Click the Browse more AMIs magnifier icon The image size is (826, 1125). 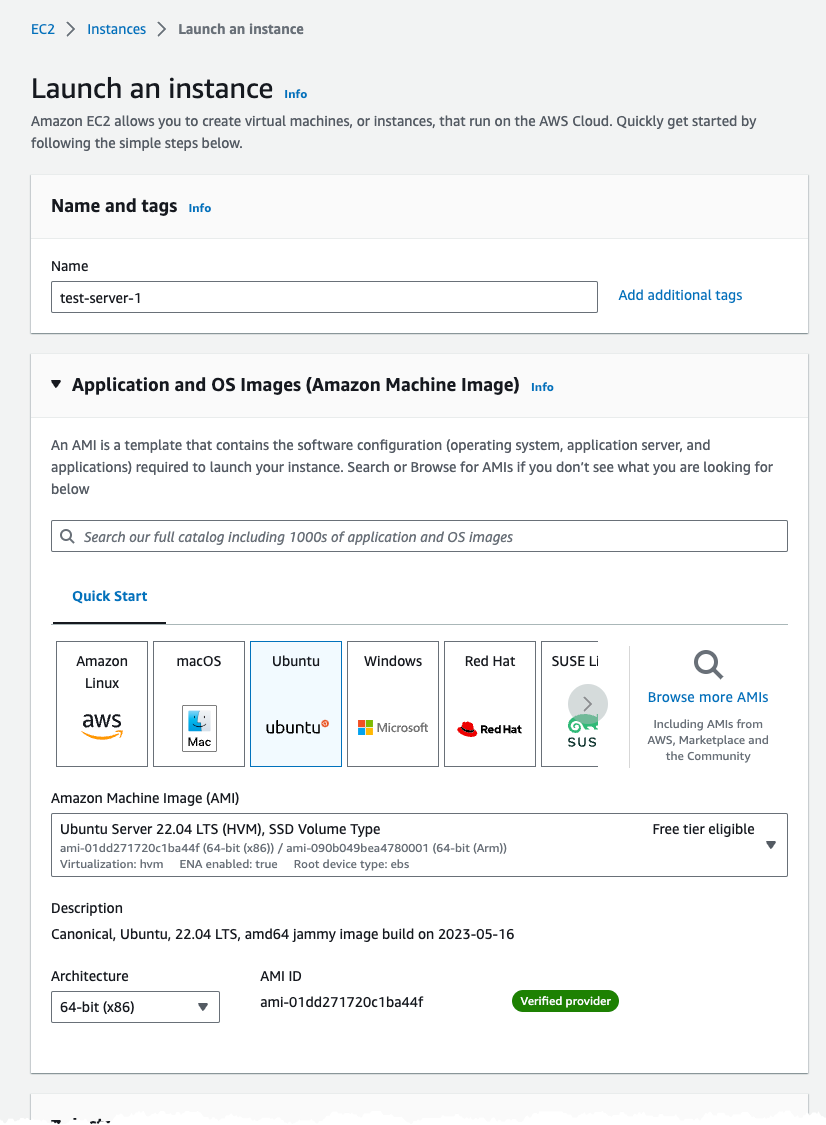708,664
